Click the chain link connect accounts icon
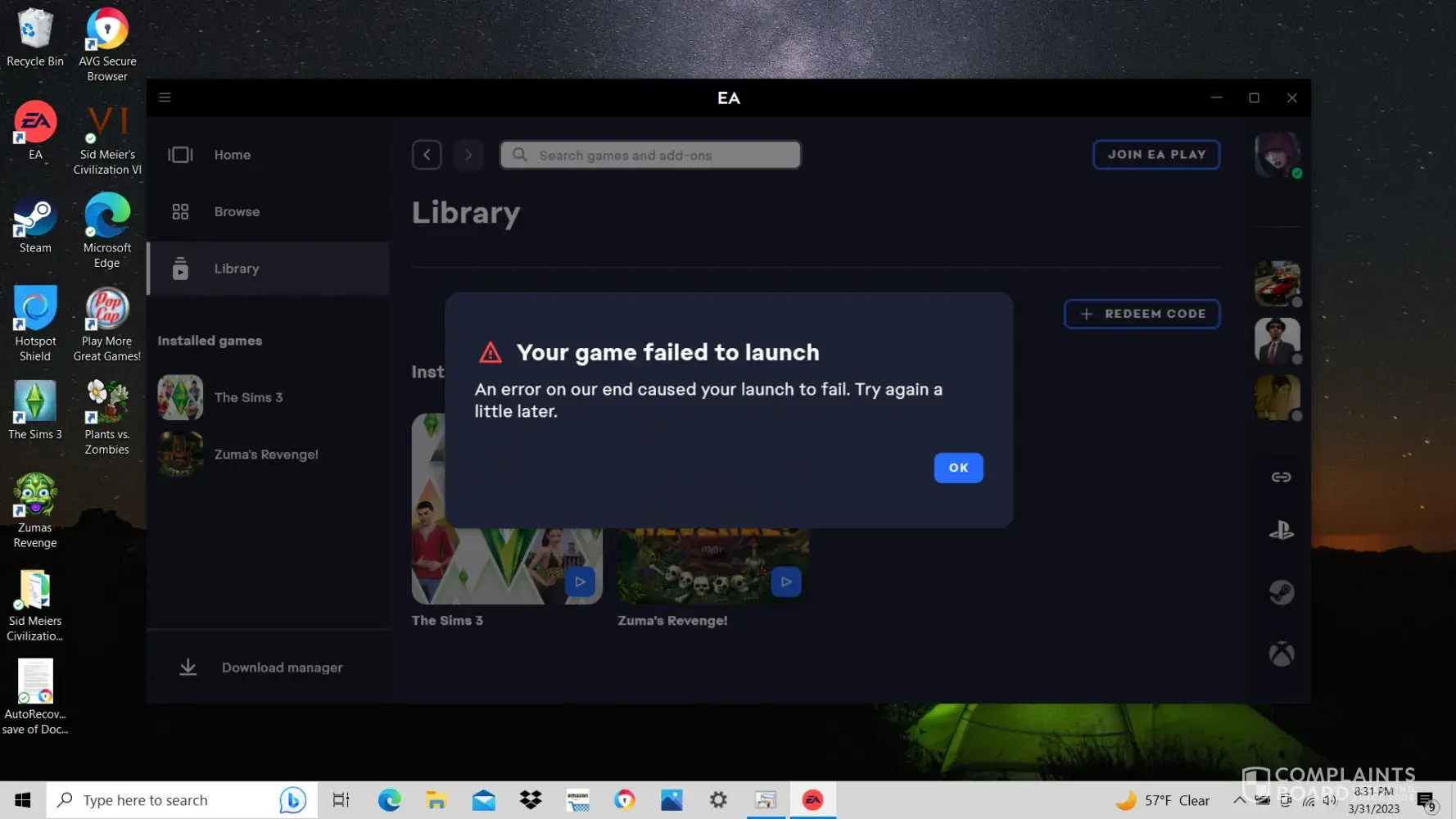Screen dimensions: 1456x819 coord(1281,477)
